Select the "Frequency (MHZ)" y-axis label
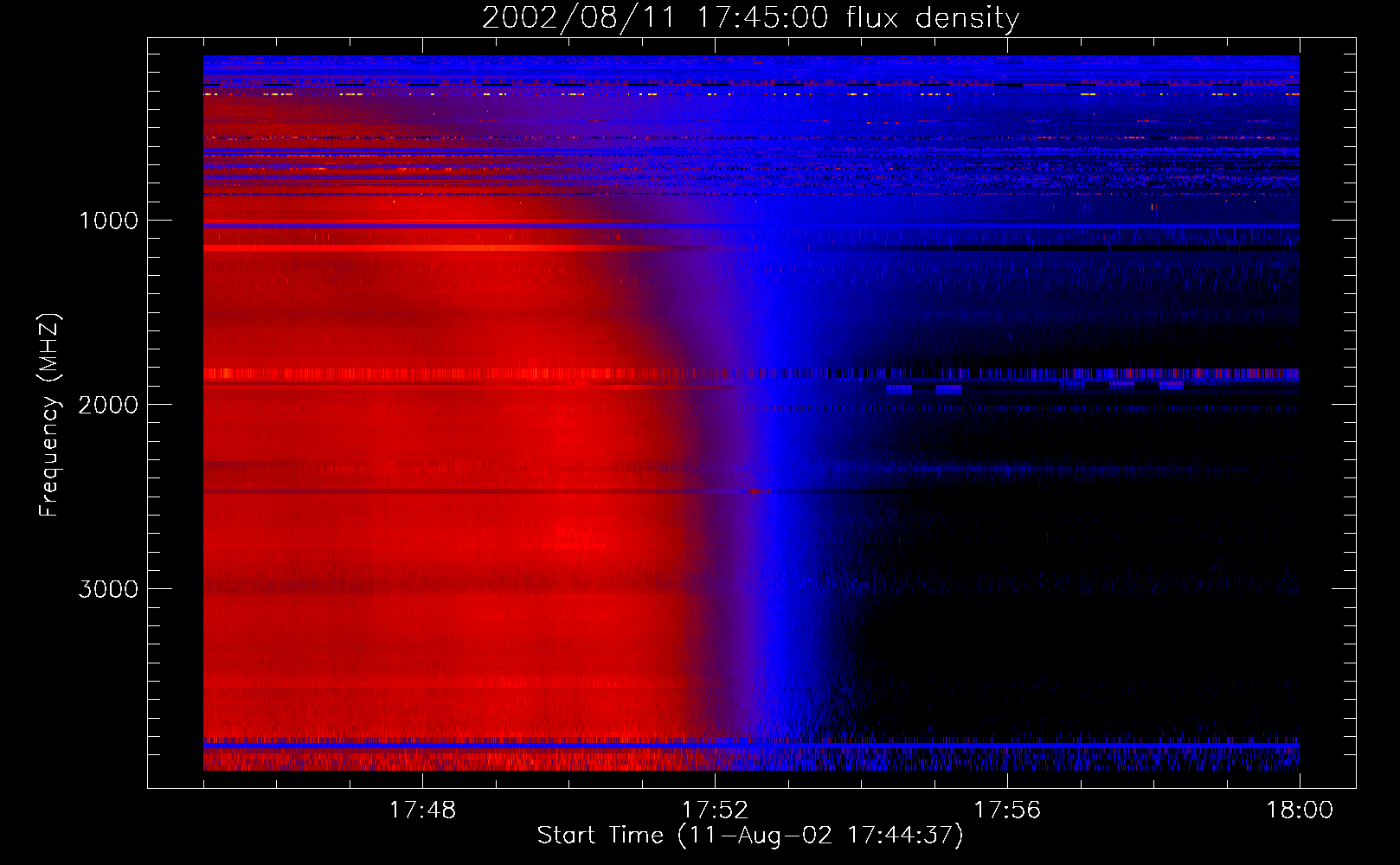 tap(49, 415)
